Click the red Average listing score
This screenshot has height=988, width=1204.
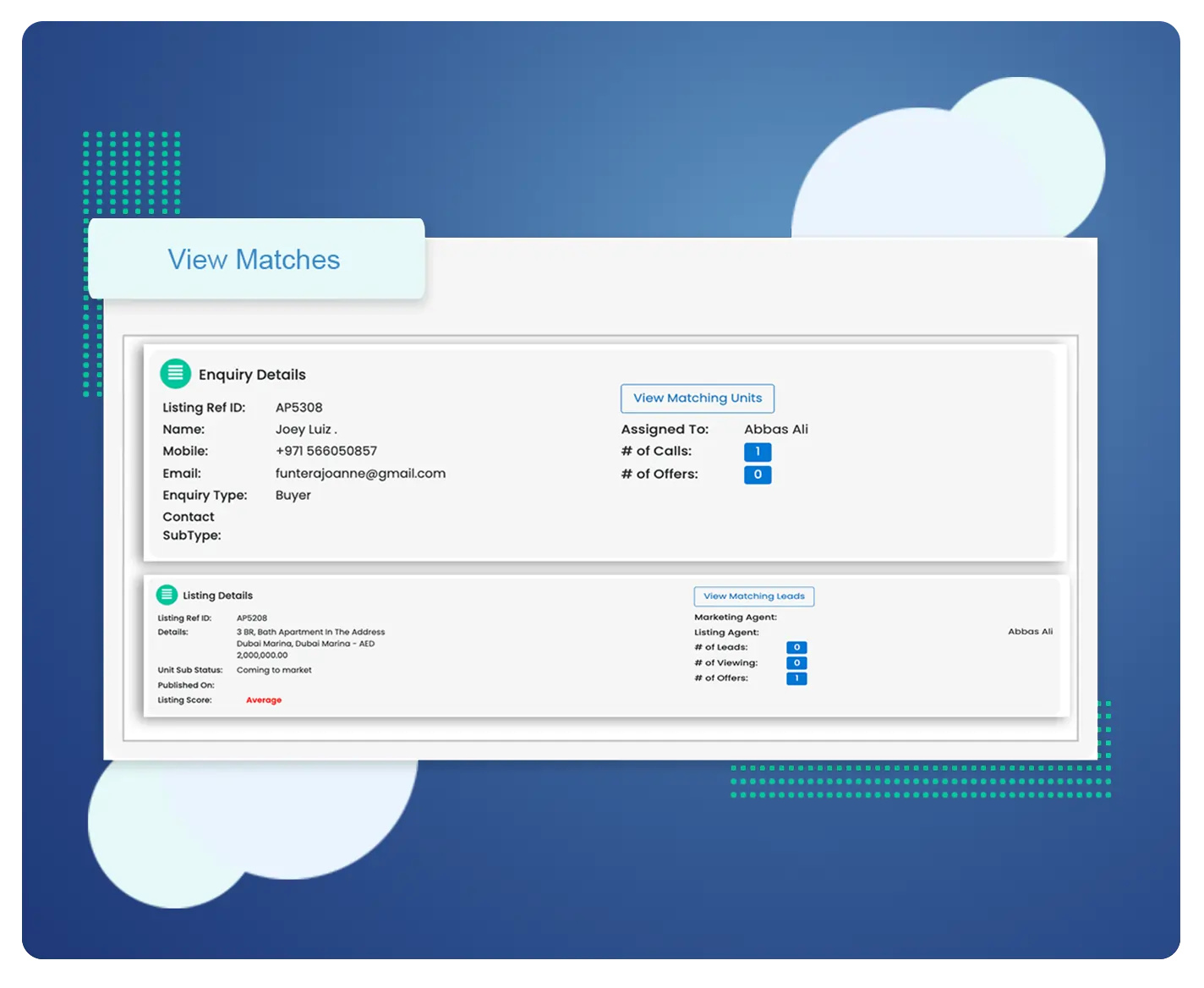click(x=263, y=700)
